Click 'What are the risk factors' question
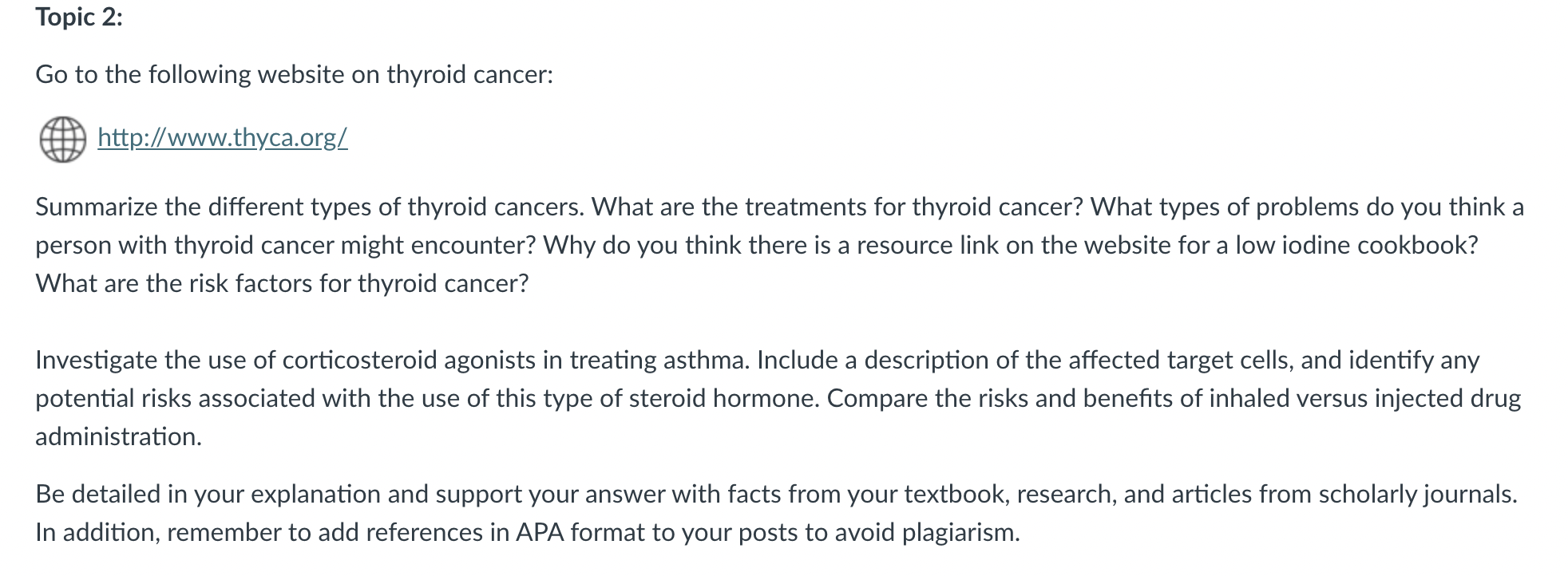The width and height of the screenshot is (1568, 576). click(x=282, y=283)
